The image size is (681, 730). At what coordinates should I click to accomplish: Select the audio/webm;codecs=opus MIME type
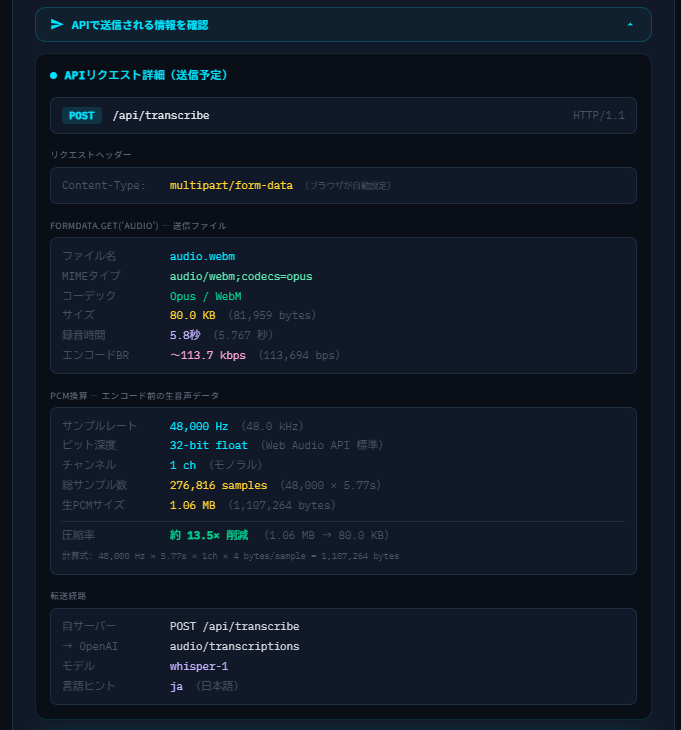tap(241, 276)
